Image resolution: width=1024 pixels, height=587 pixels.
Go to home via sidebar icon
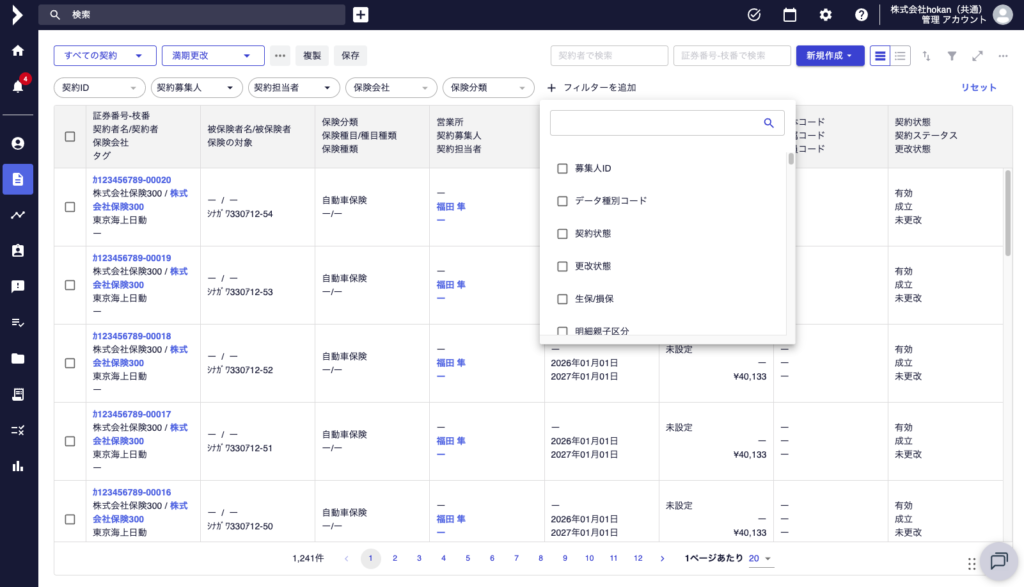coord(18,50)
